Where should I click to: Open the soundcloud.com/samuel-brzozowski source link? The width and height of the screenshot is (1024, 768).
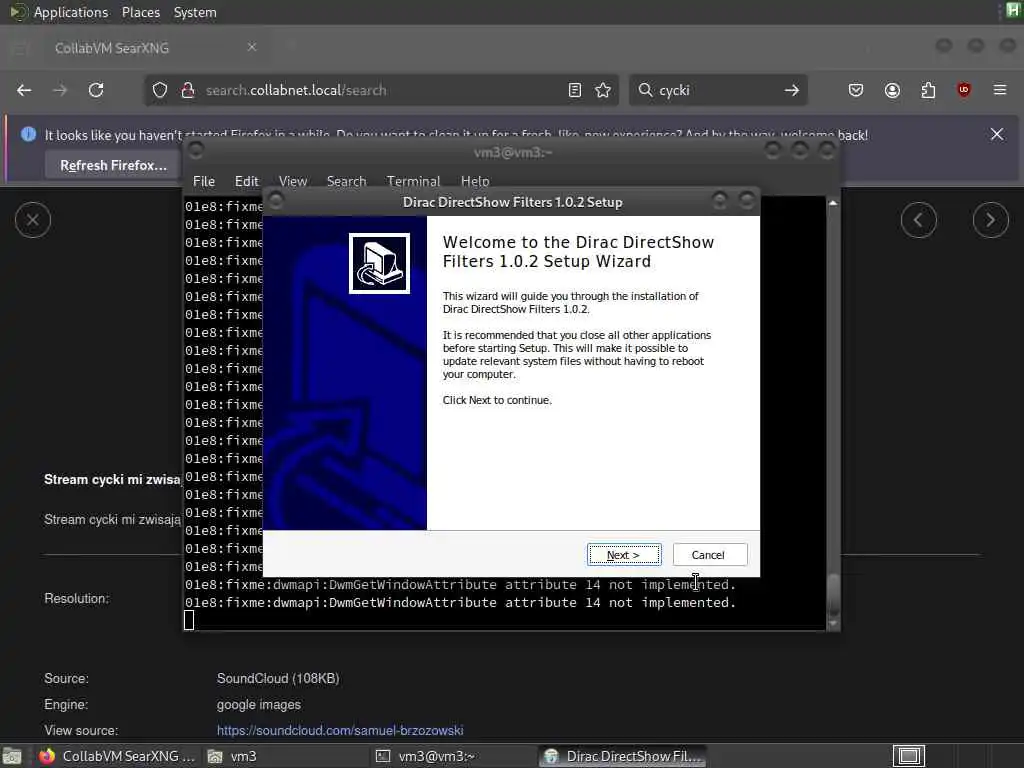coord(340,730)
